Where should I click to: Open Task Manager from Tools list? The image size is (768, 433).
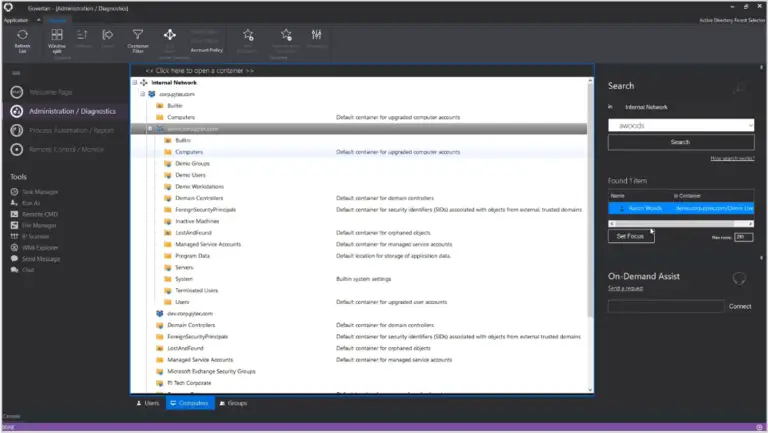pos(38,190)
